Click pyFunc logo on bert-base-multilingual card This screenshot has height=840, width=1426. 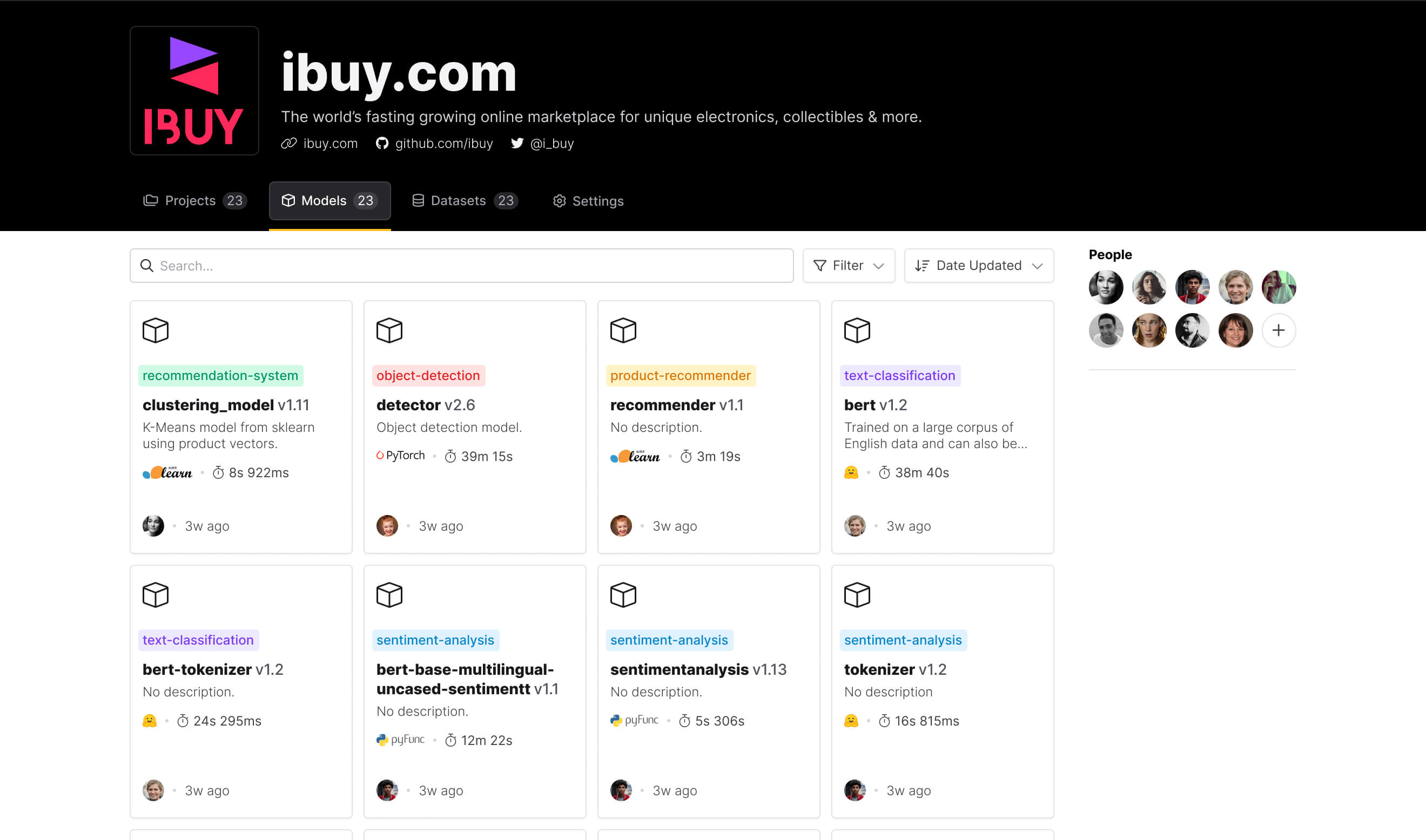(400, 739)
